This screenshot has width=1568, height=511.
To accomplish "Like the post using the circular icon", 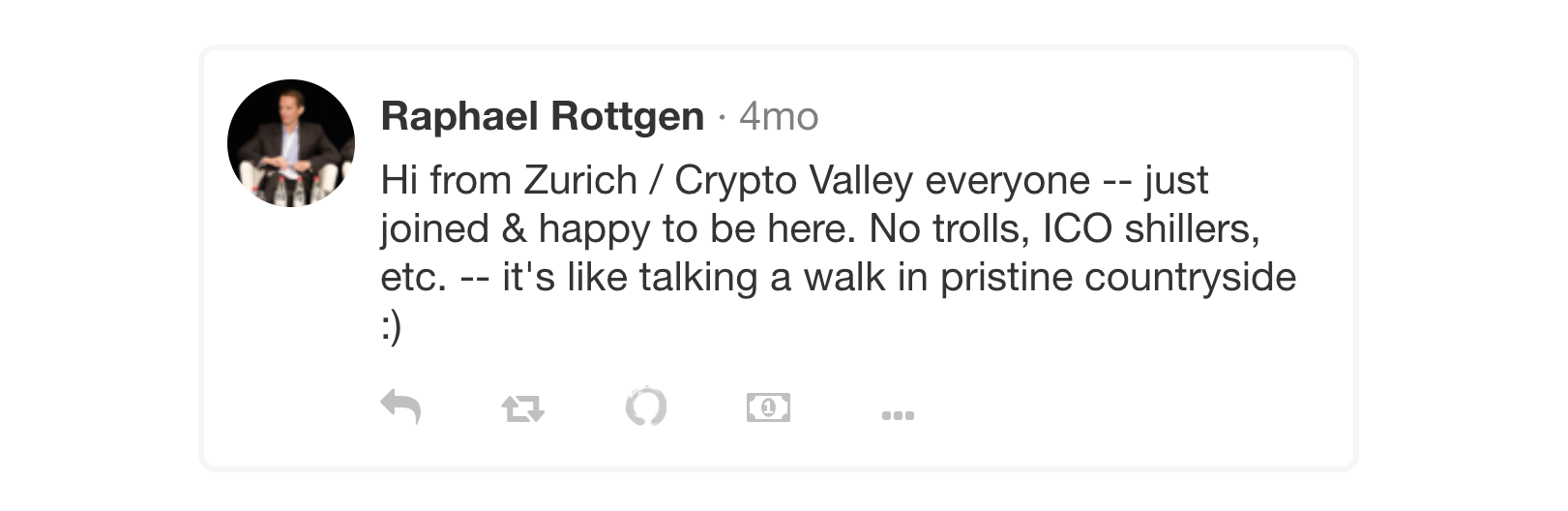I will (646, 406).
